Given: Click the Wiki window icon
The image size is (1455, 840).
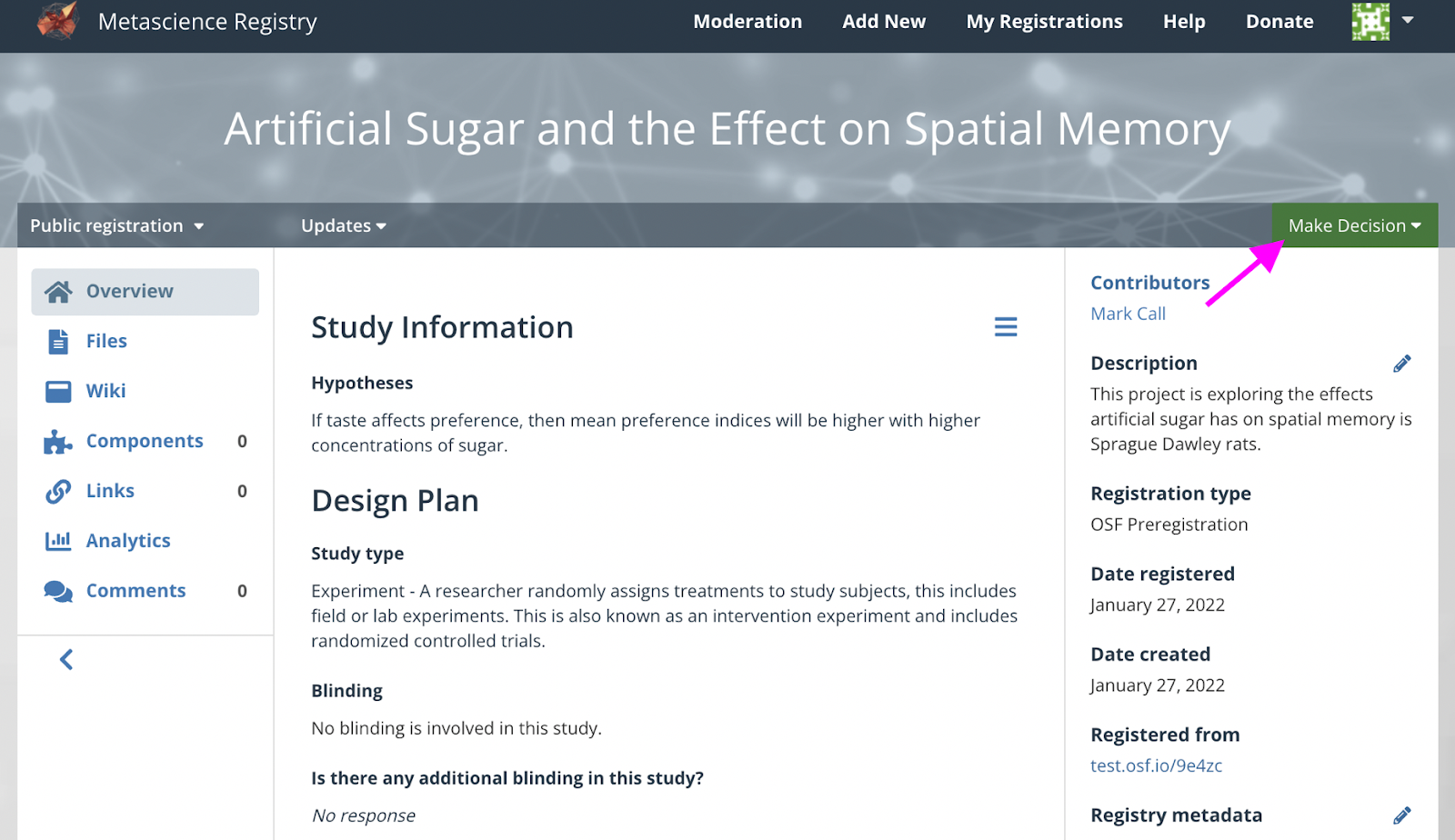Looking at the screenshot, I should [x=58, y=391].
